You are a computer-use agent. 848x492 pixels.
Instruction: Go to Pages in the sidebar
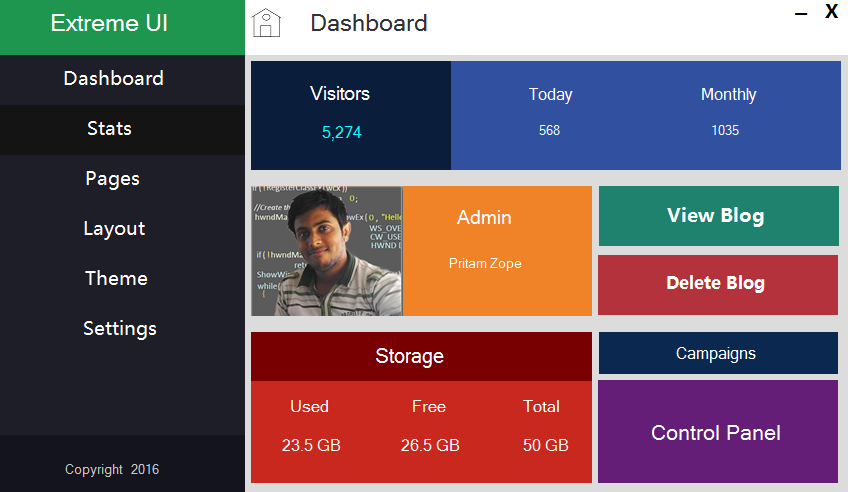coord(112,179)
